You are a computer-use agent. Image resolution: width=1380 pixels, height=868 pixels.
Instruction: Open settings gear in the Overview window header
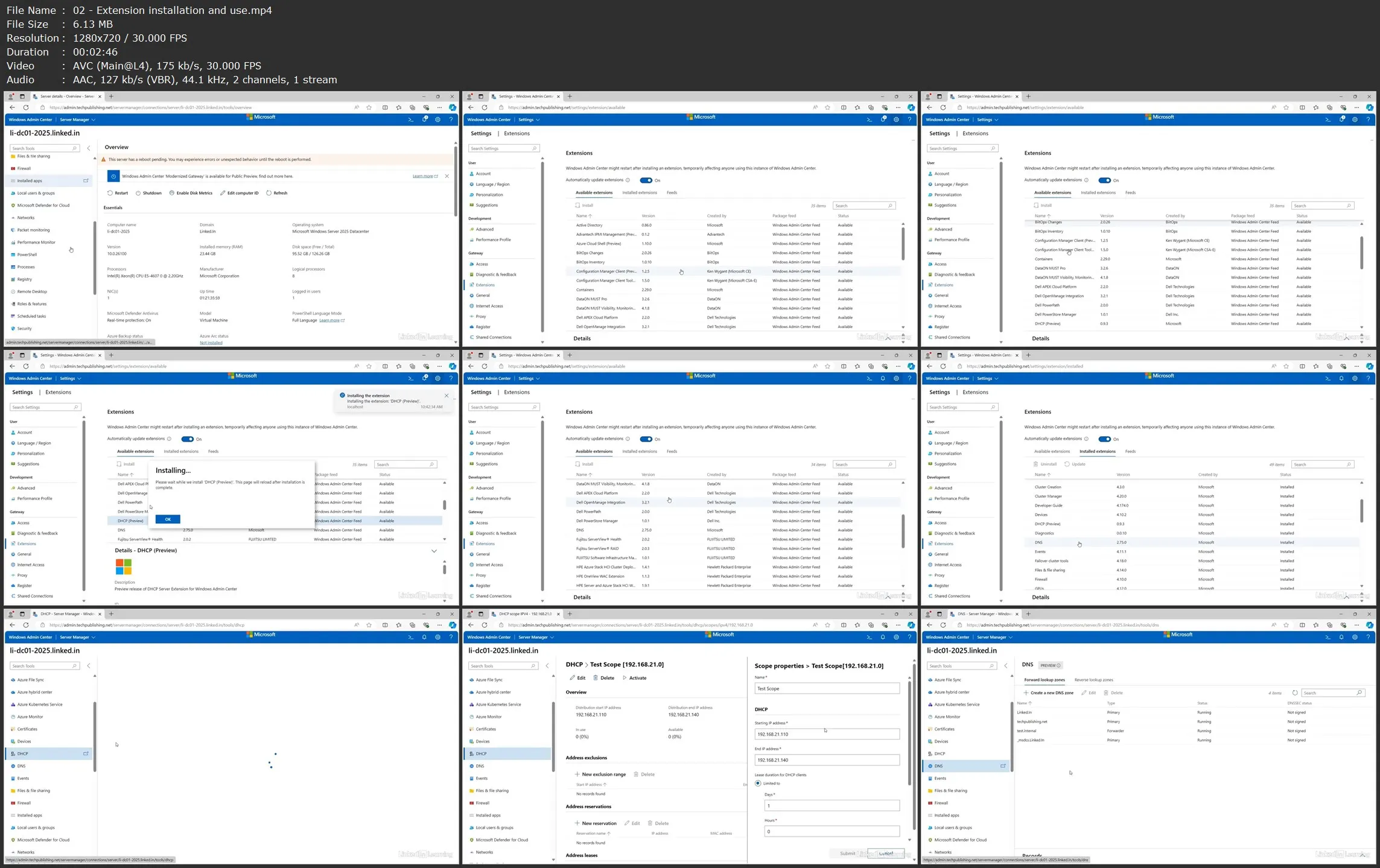[x=437, y=119]
